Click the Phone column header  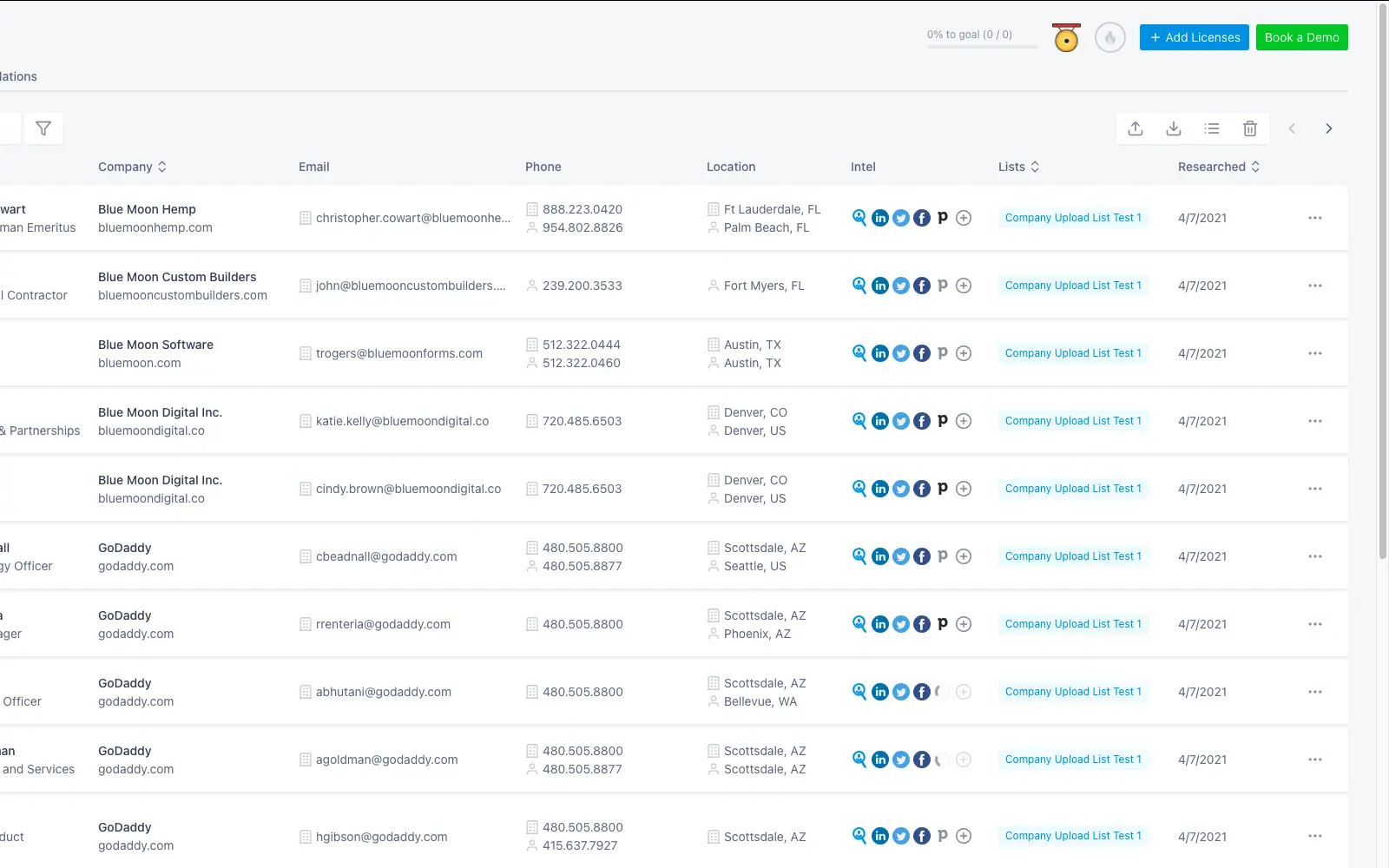543,167
